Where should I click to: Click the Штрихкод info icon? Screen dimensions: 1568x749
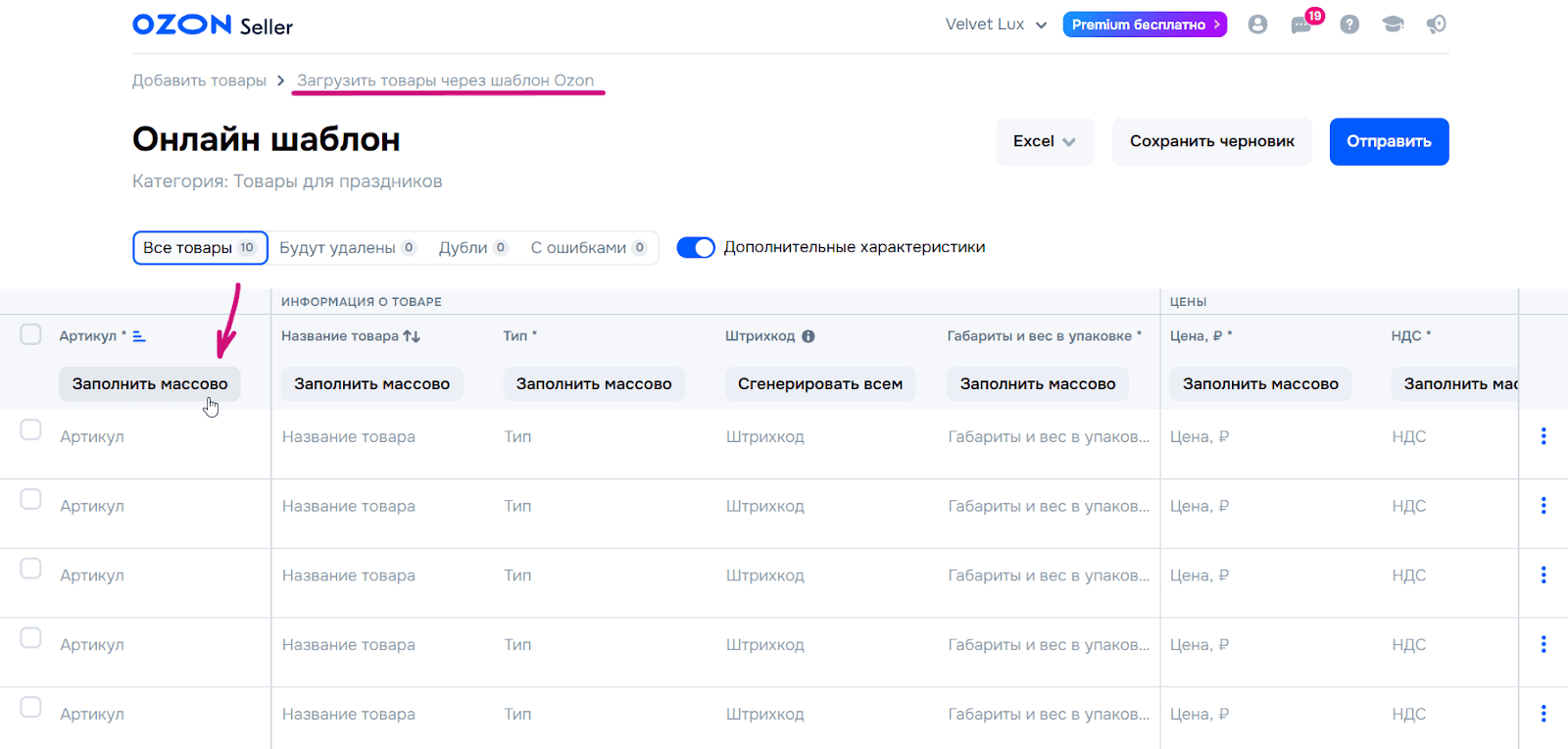click(808, 336)
